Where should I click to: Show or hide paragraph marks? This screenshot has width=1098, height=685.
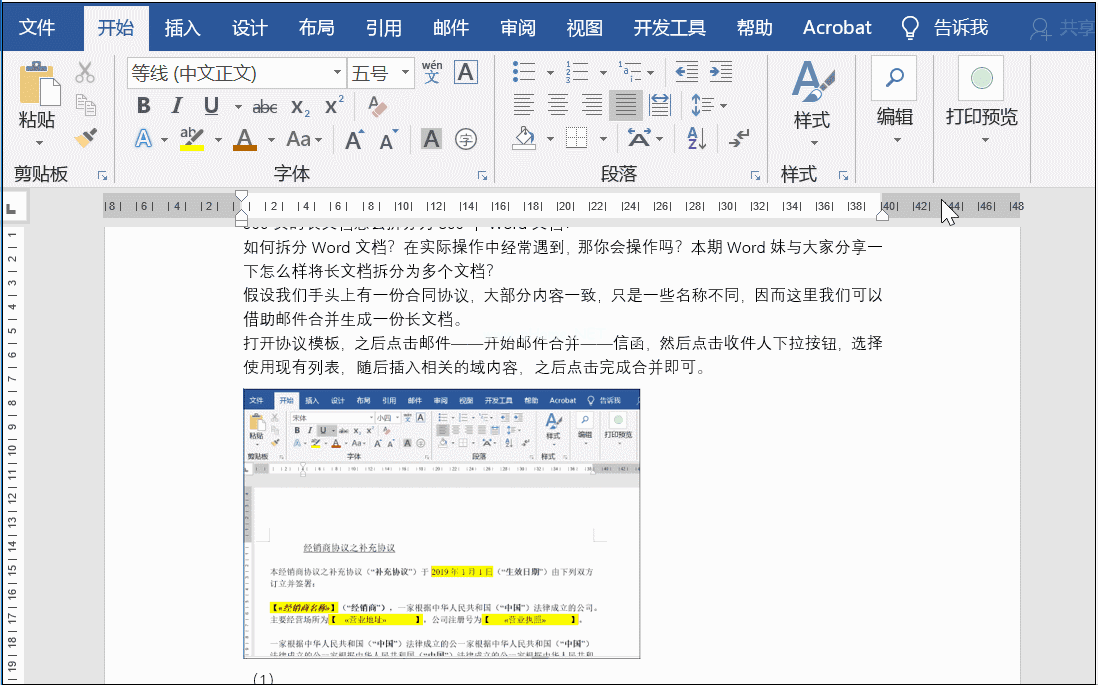point(739,138)
